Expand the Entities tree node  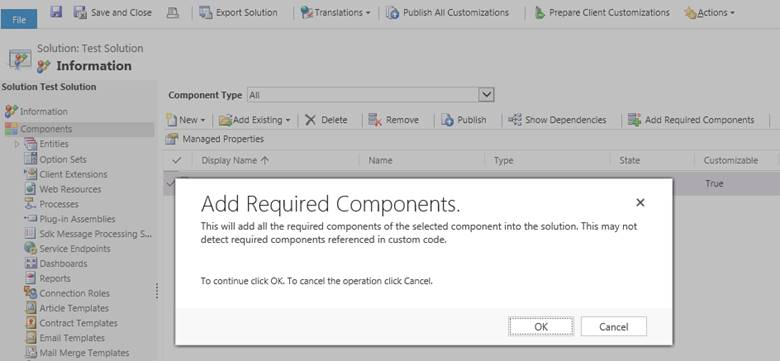click(17, 144)
